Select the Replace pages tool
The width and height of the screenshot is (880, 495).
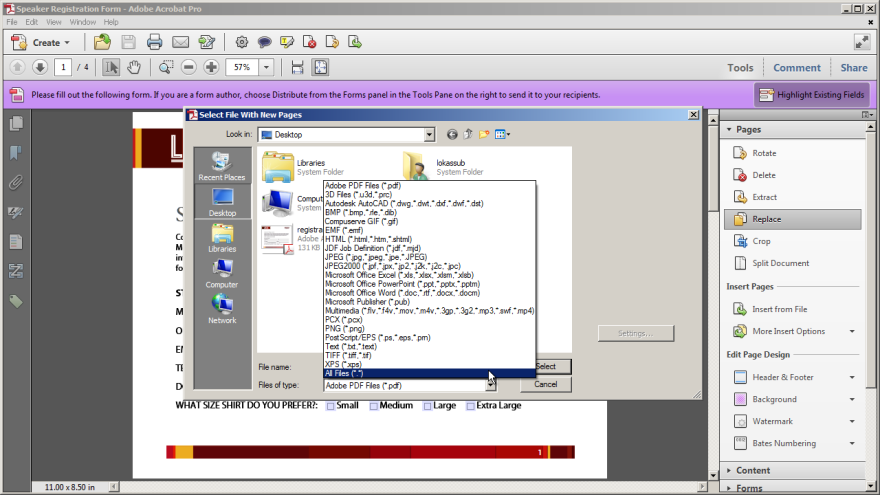[x=792, y=219]
